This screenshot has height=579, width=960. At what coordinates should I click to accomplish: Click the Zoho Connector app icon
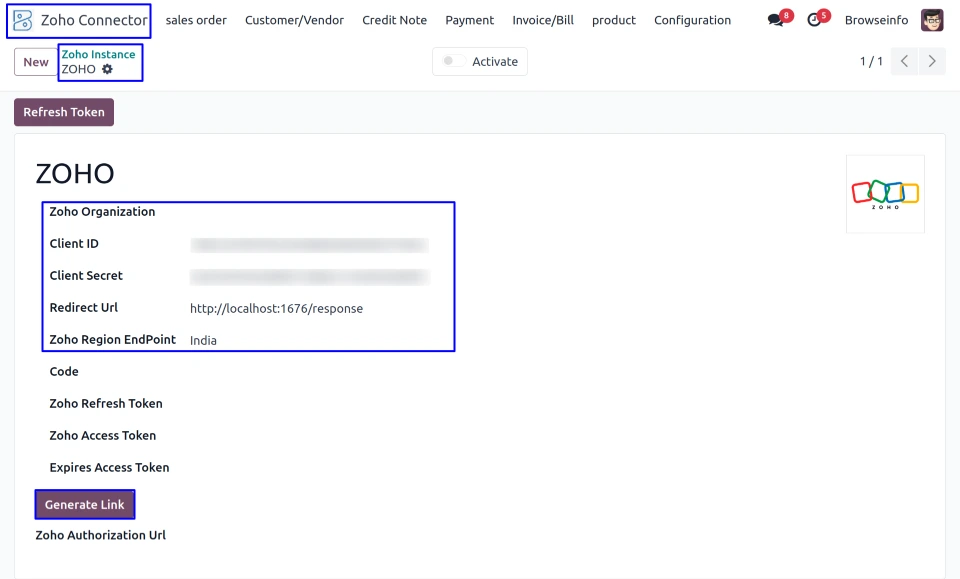click(x=23, y=20)
